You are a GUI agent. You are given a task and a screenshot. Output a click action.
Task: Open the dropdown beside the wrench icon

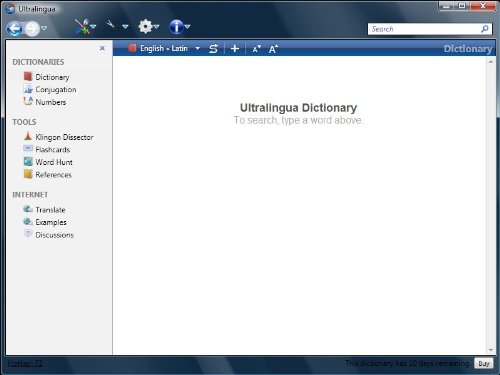(125, 26)
